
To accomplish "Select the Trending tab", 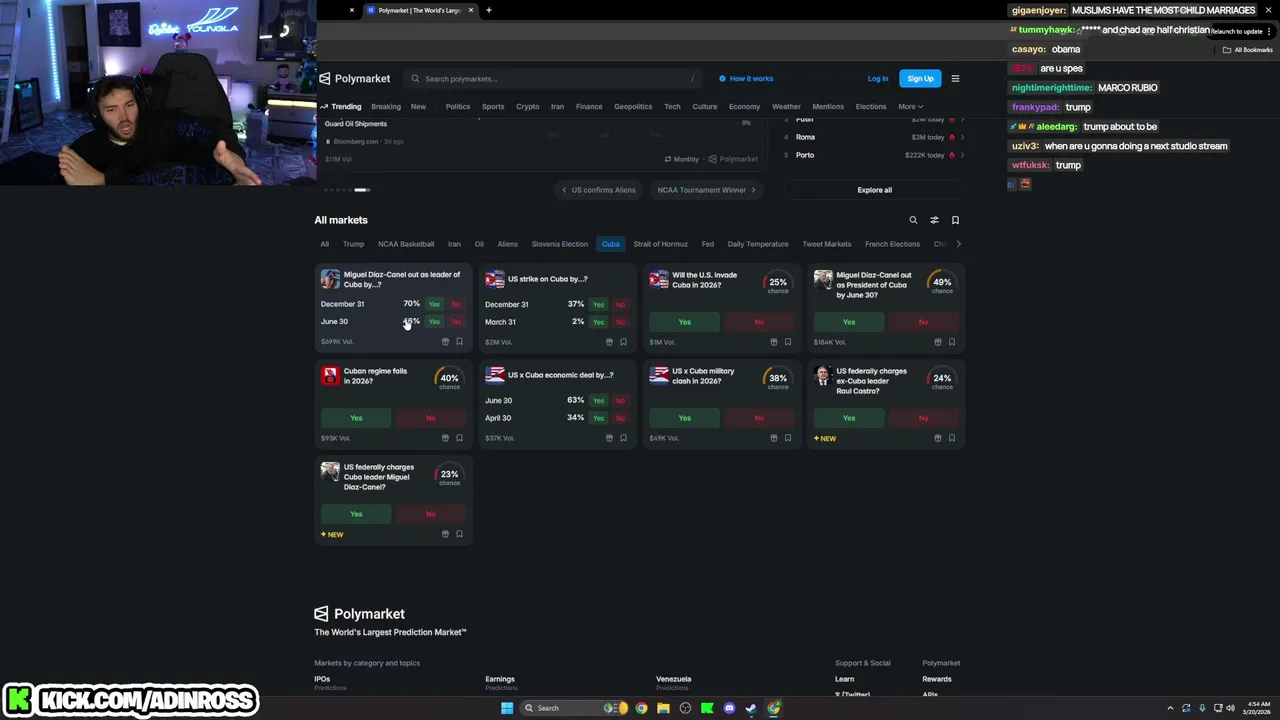I will [x=341, y=106].
